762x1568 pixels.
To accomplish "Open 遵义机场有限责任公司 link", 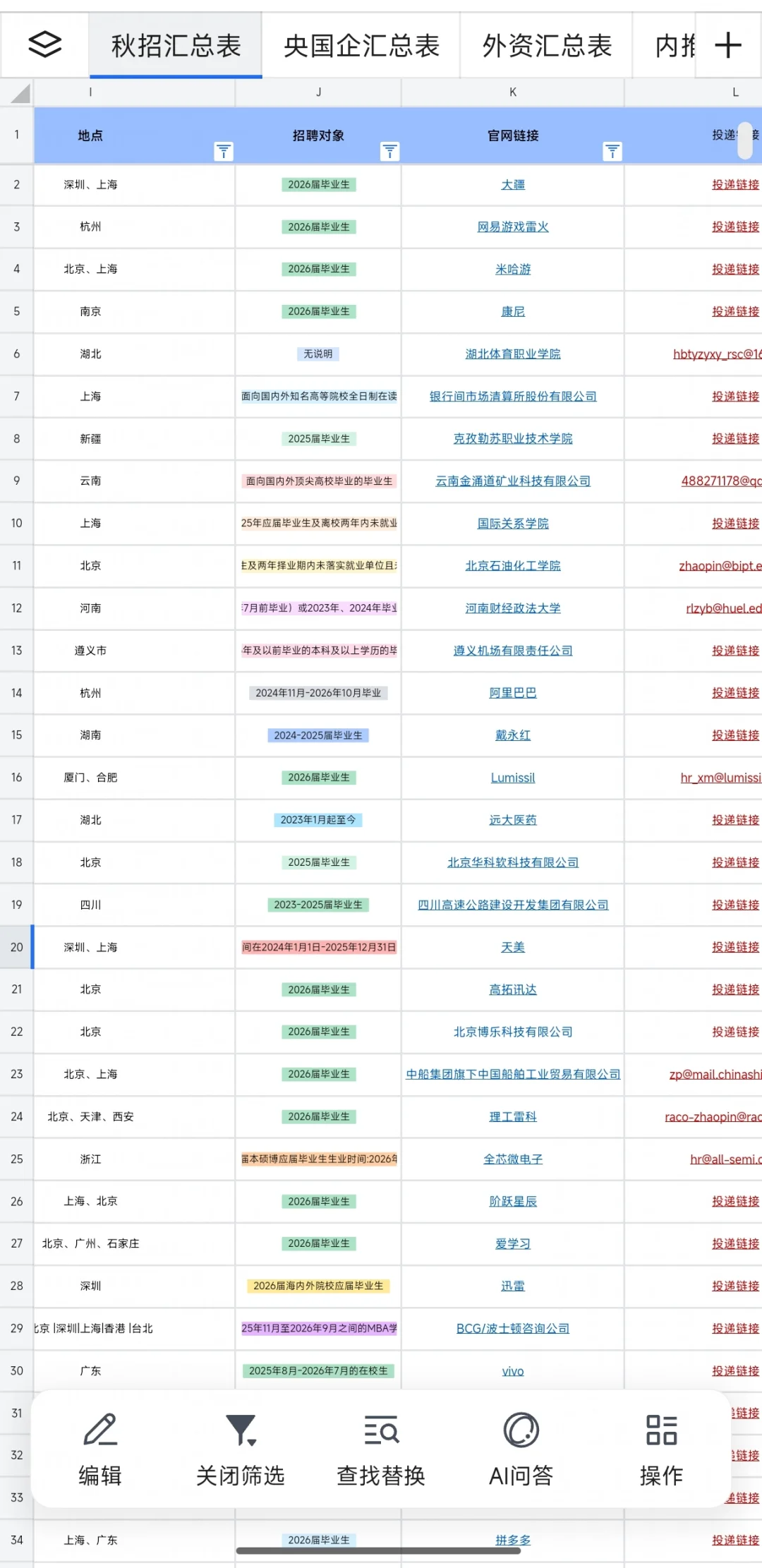I will [x=513, y=651].
